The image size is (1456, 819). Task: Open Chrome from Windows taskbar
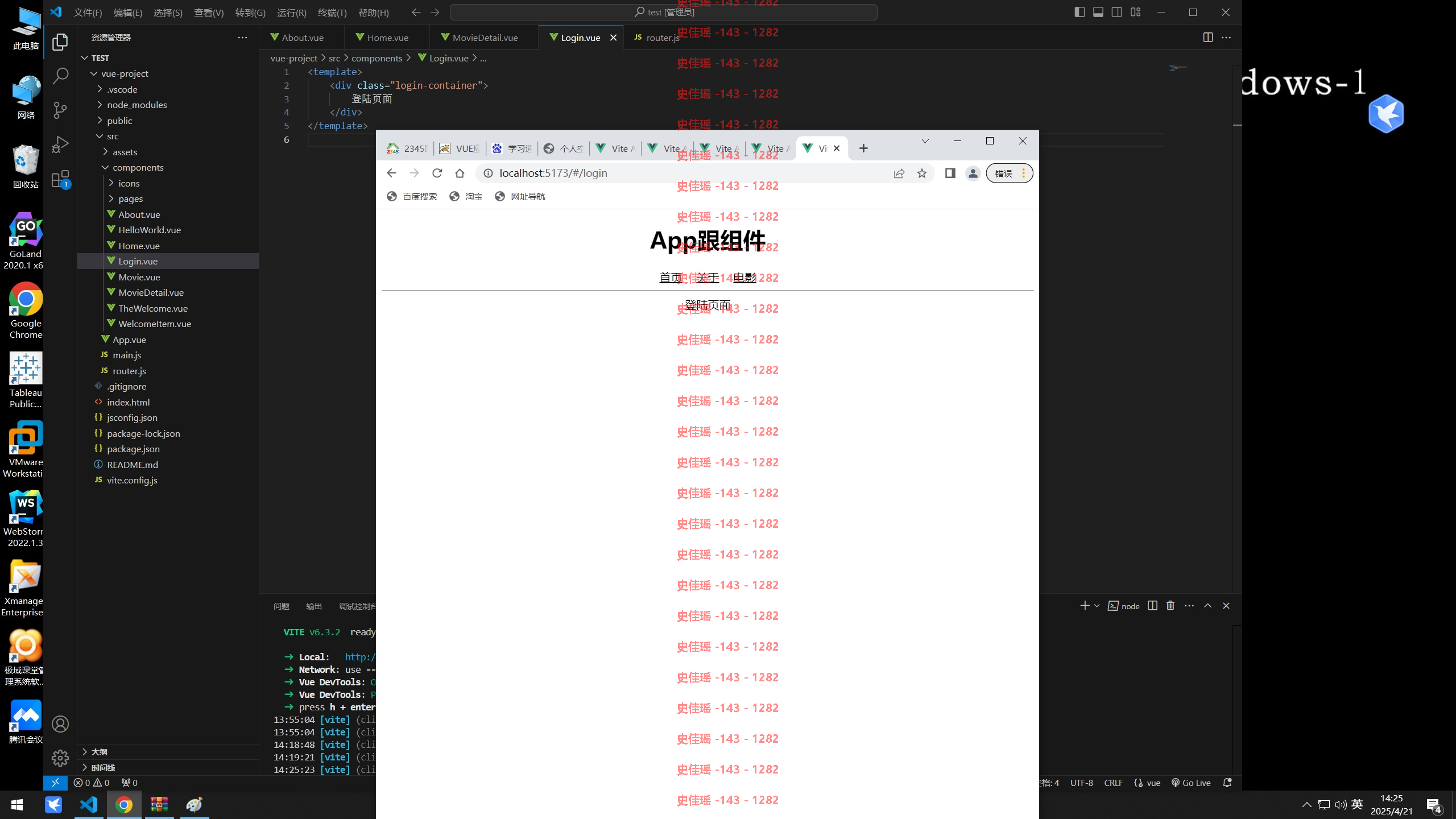[x=124, y=805]
